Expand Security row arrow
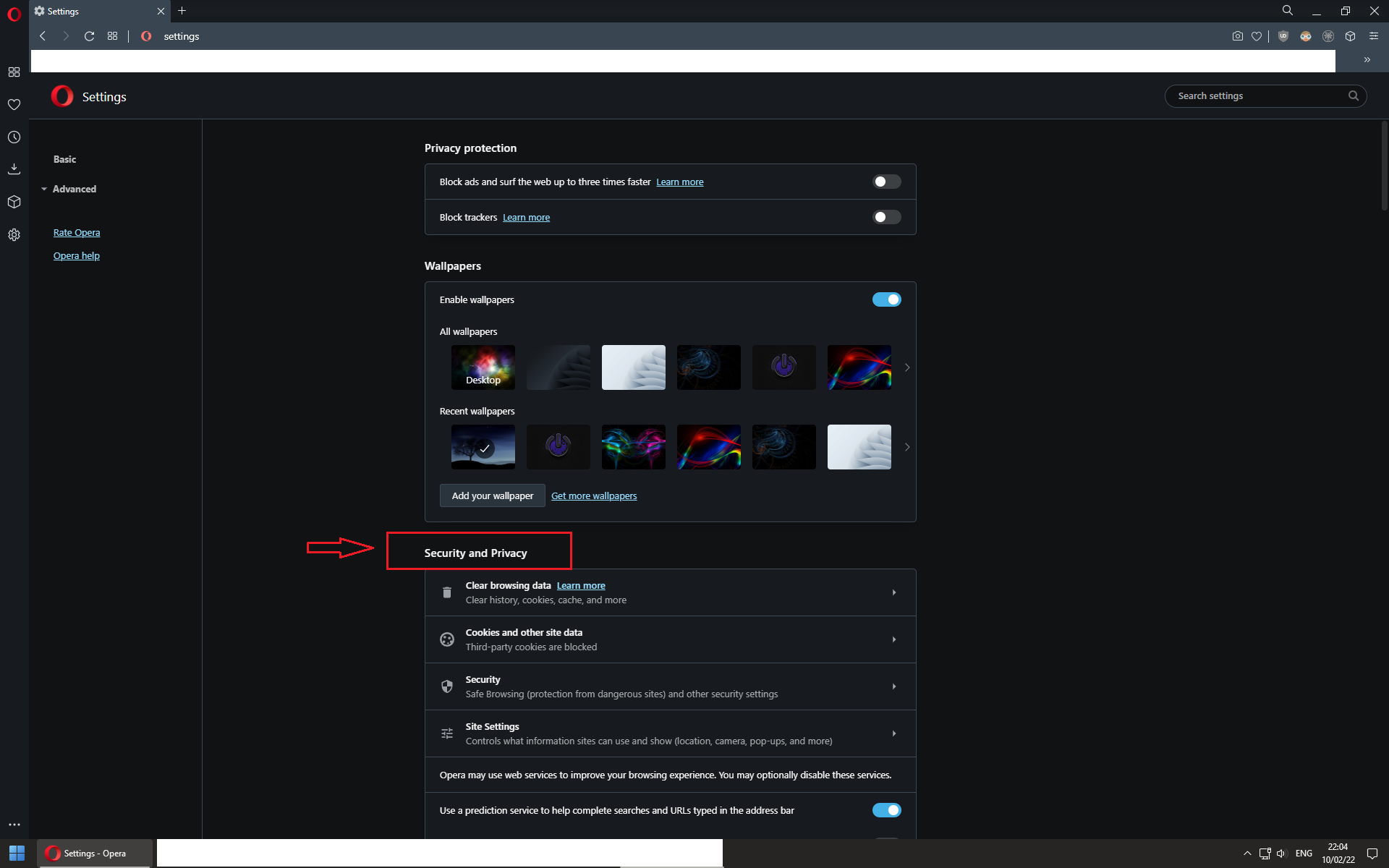 [x=894, y=686]
